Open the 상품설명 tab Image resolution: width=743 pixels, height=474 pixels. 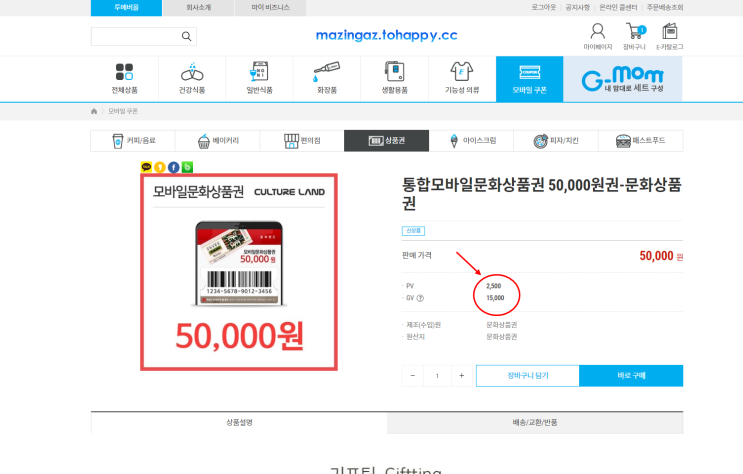click(x=239, y=422)
